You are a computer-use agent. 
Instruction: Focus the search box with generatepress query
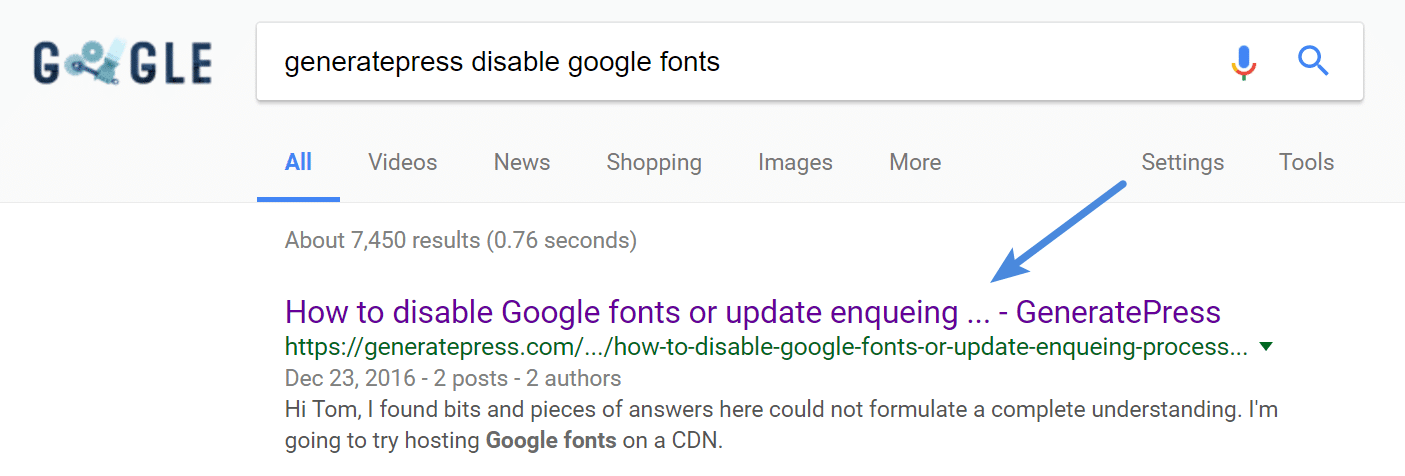tap(810, 61)
